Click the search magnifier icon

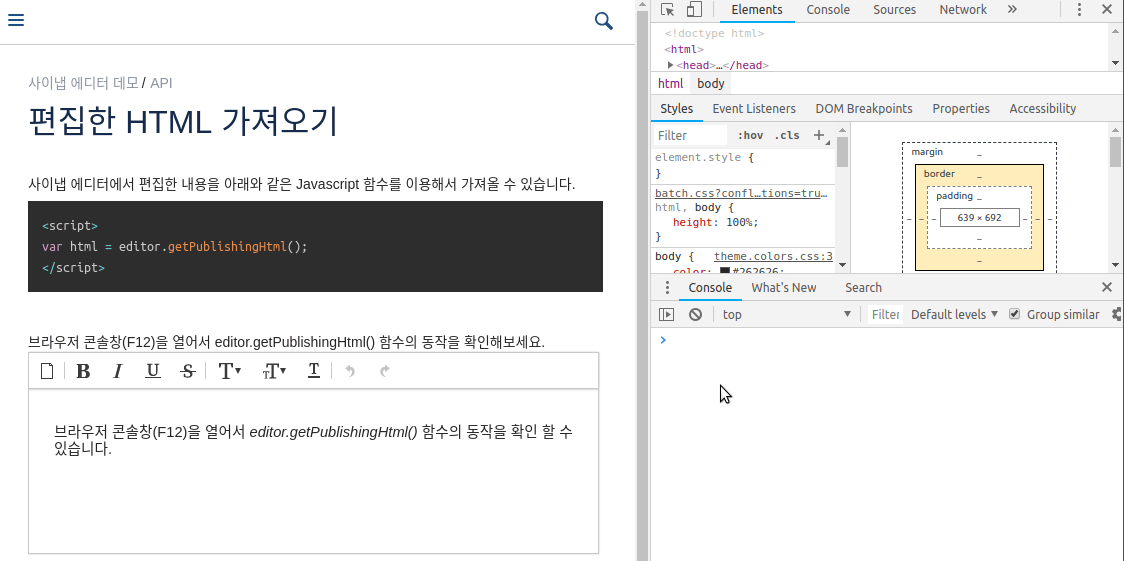pos(603,21)
